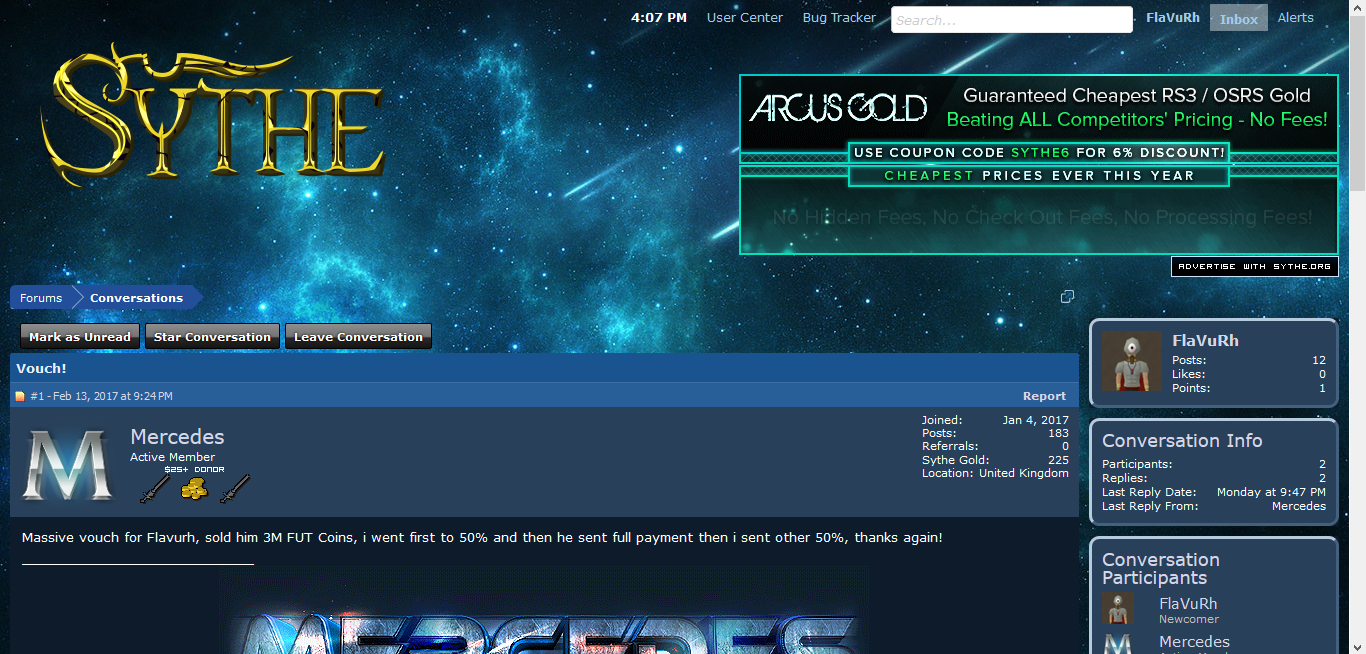Open the Bug Tracker link
This screenshot has height=654, width=1366.
pyautogui.click(x=839, y=17)
